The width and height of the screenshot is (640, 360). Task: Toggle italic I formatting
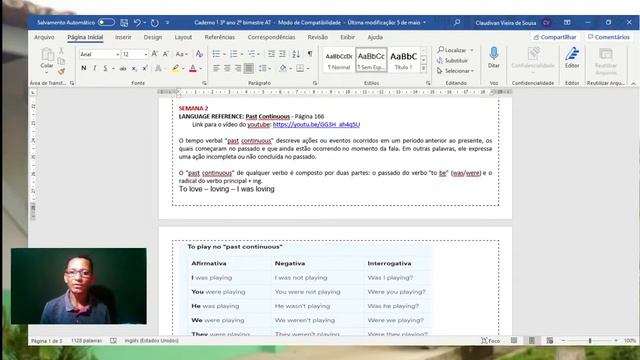[x=95, y=69]
